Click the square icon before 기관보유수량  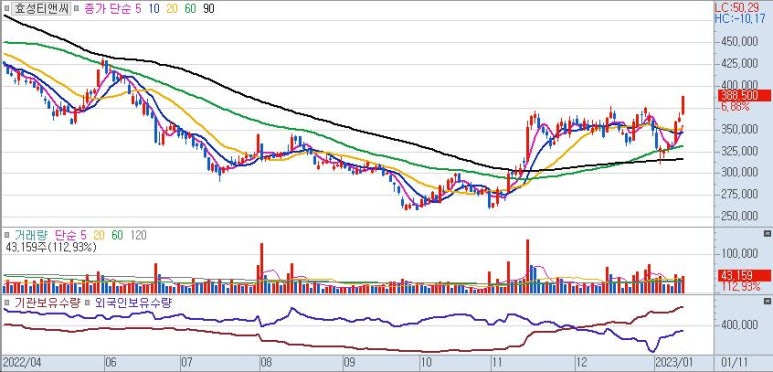point(6,303)
